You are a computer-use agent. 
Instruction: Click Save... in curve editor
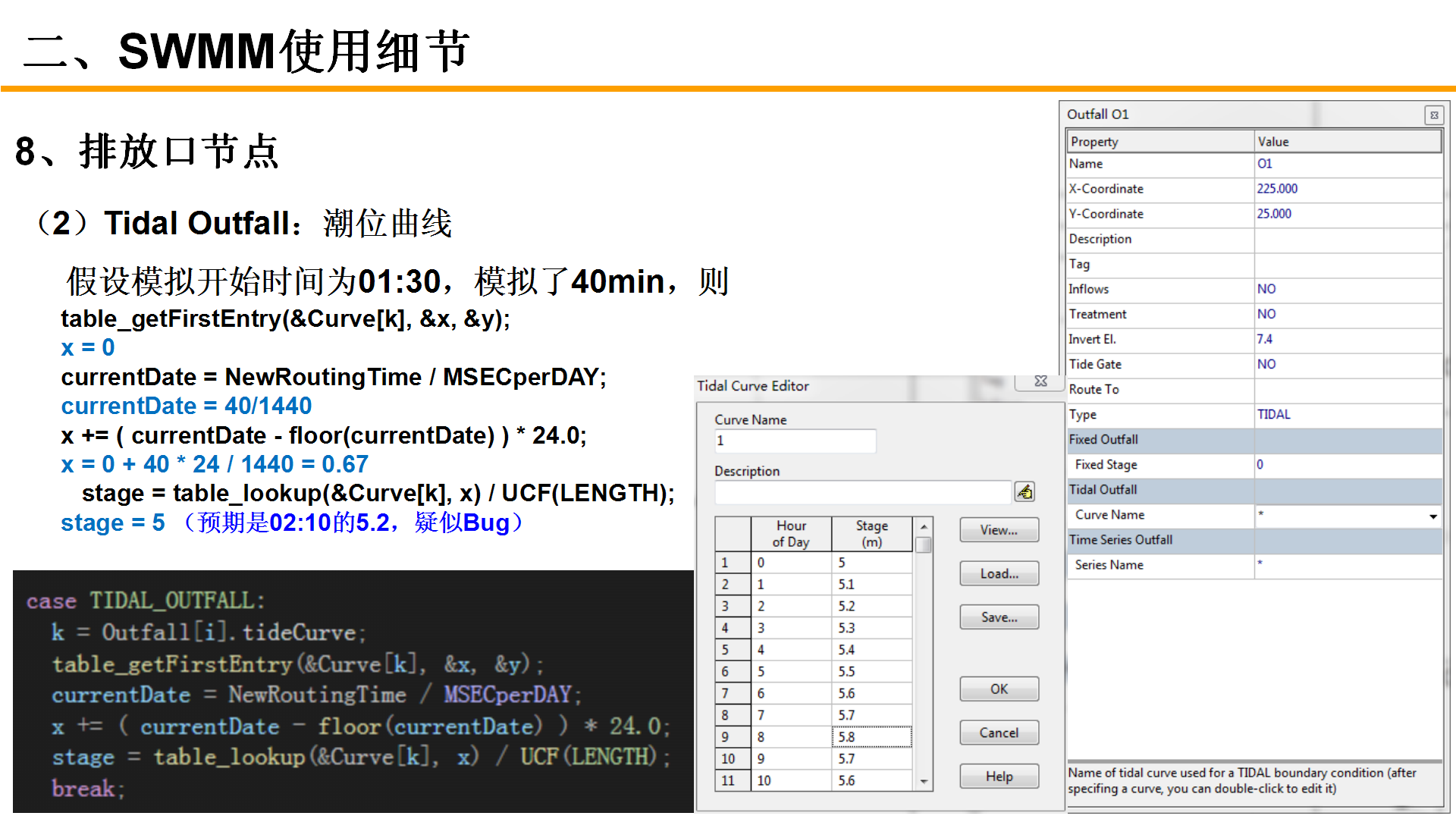(999, 617)
